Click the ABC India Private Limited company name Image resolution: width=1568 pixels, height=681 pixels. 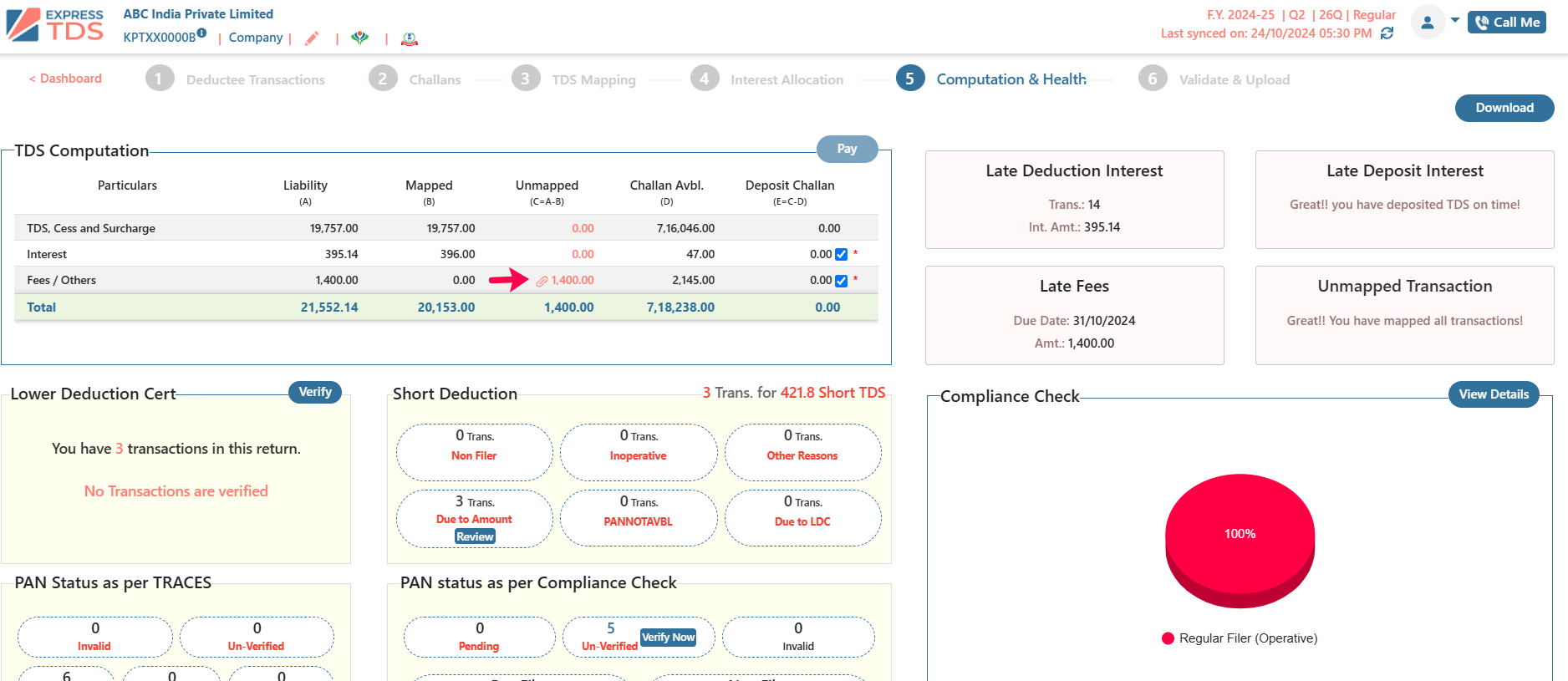click(198, 14)
